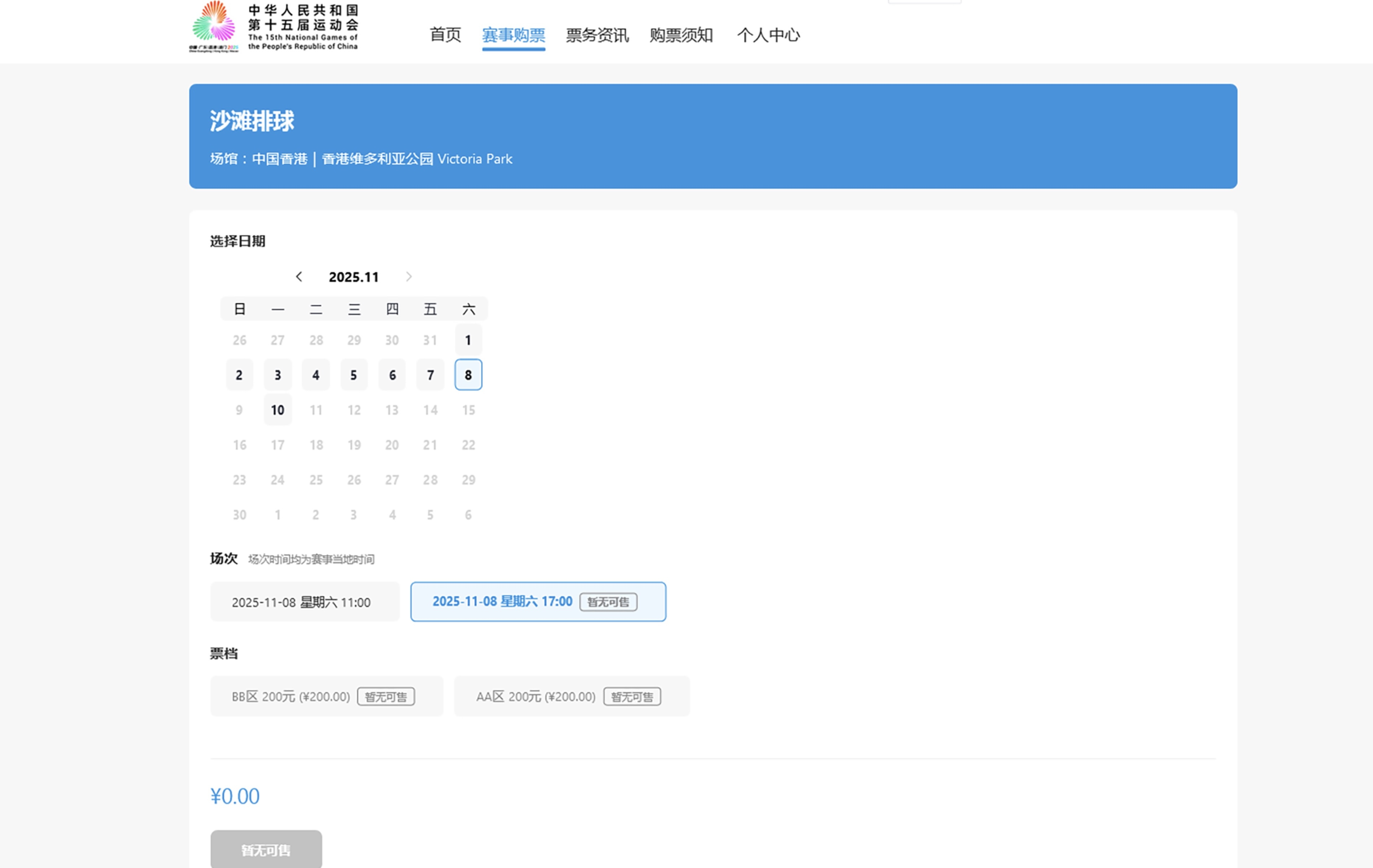
Task: Click note 场次时间均为赛事当地时间
Action: tap(311, 560)
